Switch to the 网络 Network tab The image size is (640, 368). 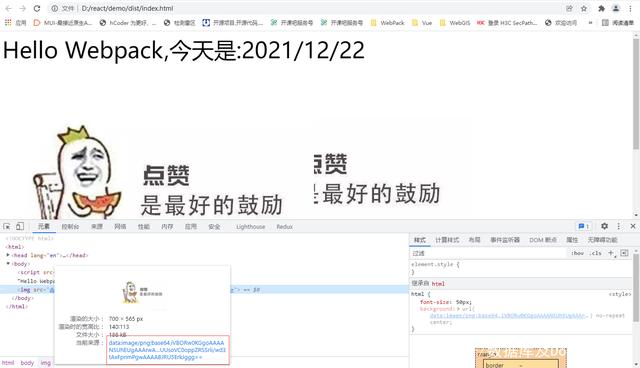(x=120, y=227)
